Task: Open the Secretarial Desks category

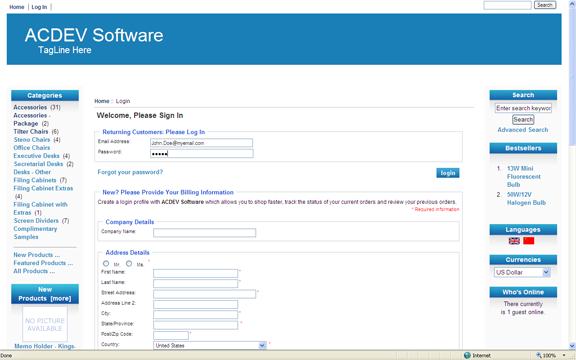Action: (x=38, y=164)
